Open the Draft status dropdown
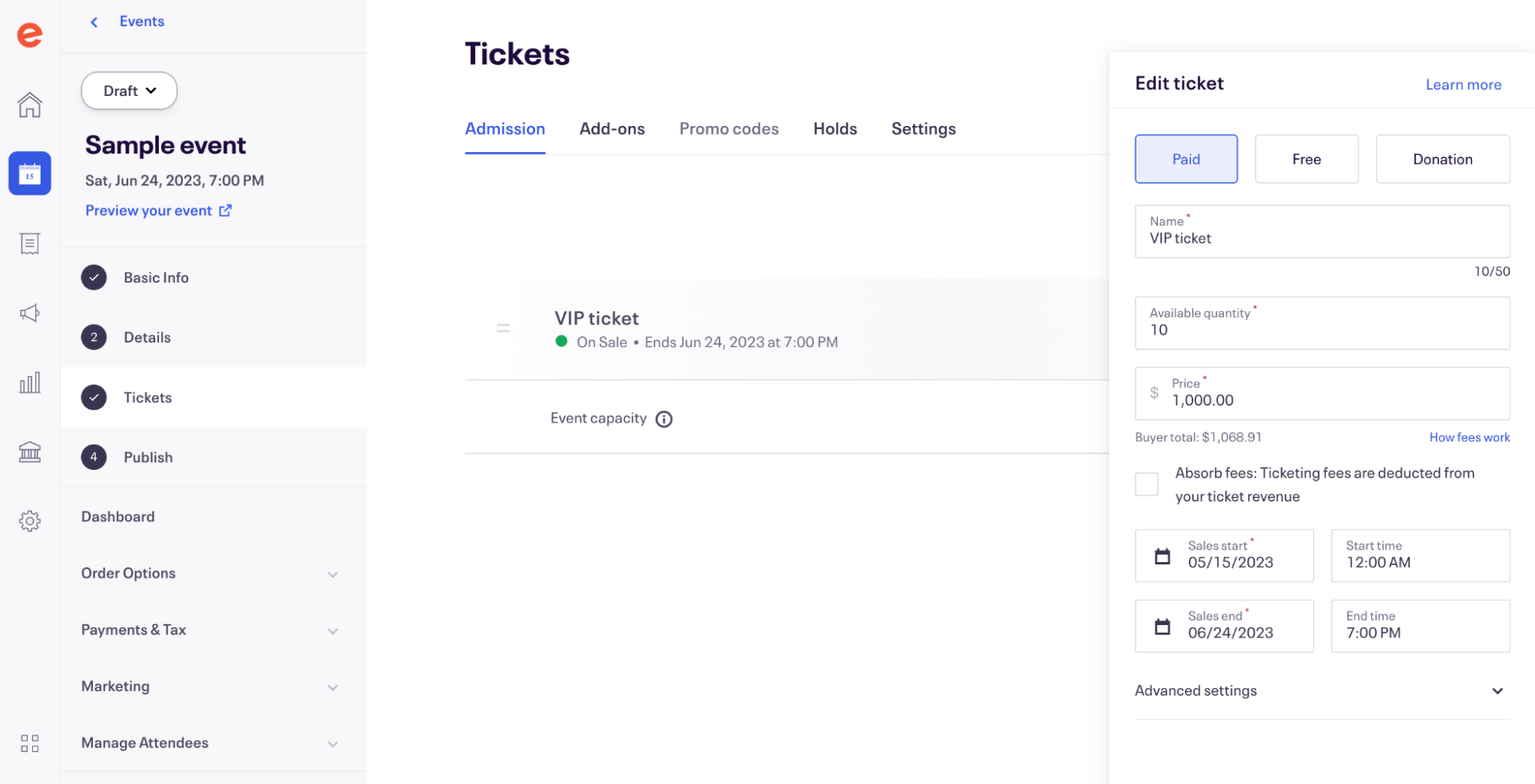 click(129, 91)
